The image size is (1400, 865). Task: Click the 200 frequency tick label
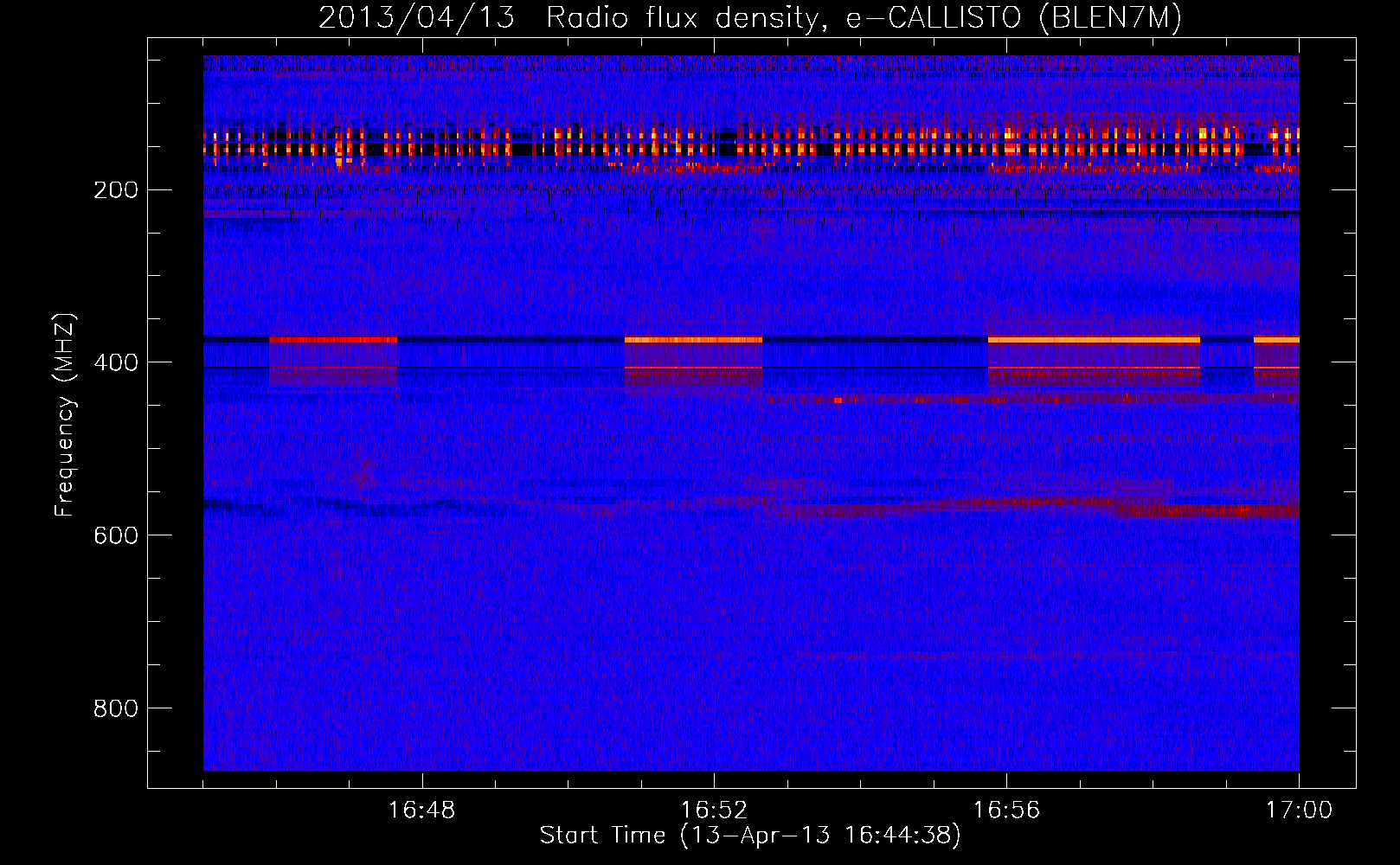pyautogui.click(x=116, y=189)
